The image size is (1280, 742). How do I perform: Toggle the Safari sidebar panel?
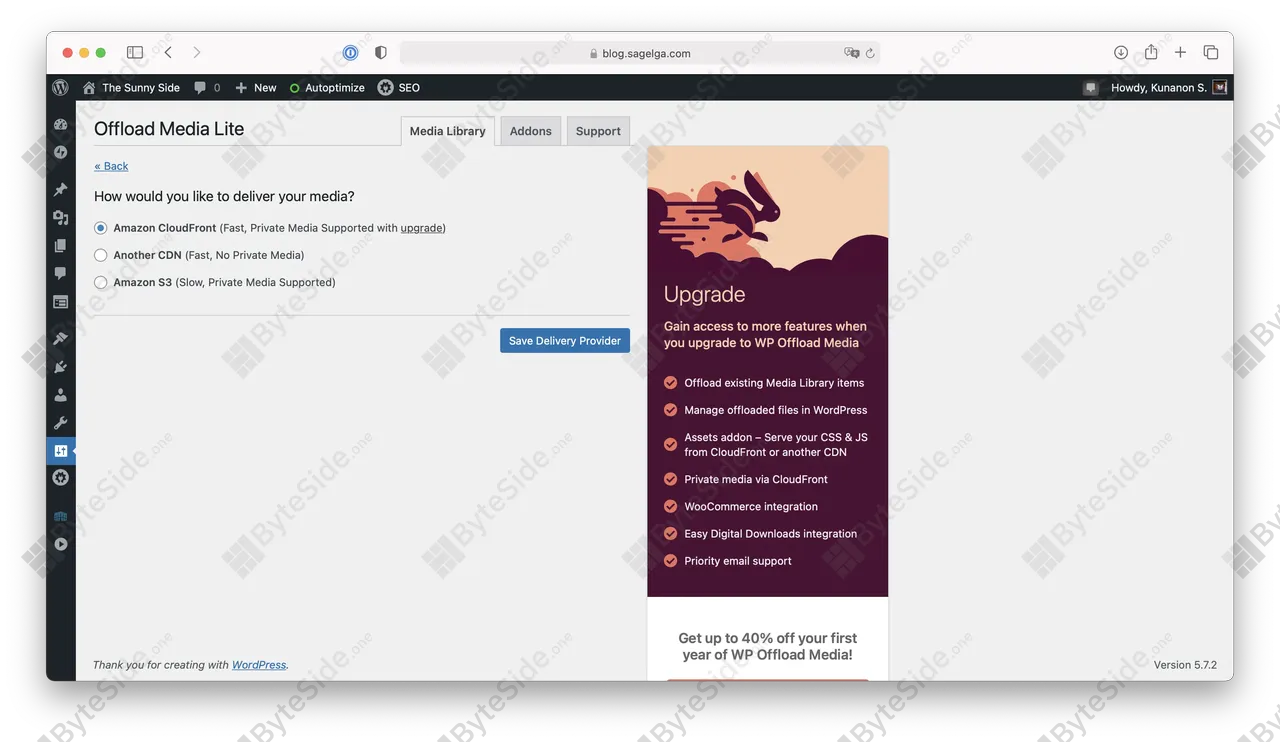coord(135,52)
